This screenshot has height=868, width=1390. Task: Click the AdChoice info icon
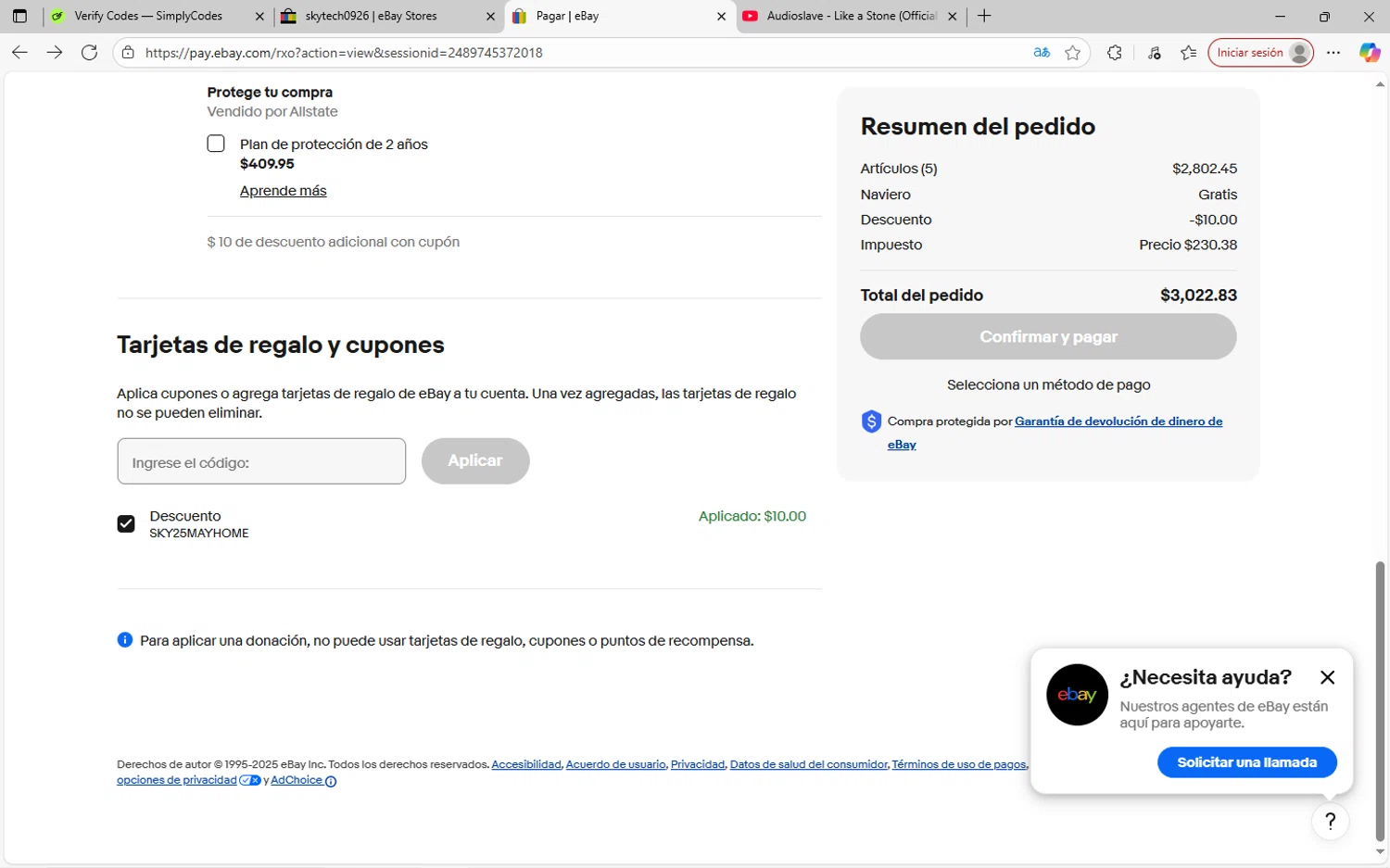[x=331, y=781]
